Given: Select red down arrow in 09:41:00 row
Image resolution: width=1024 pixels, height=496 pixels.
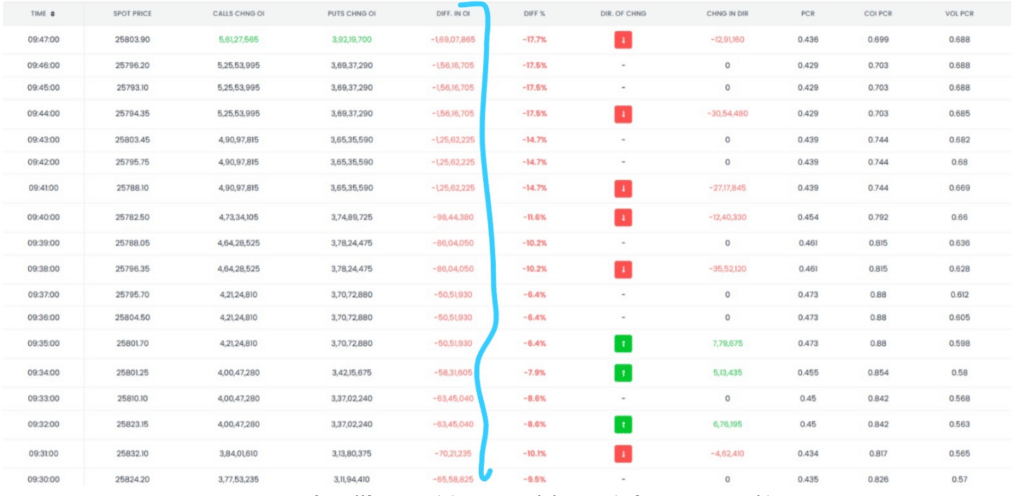Looking at the screenshot, I should (x=623, y=188).
